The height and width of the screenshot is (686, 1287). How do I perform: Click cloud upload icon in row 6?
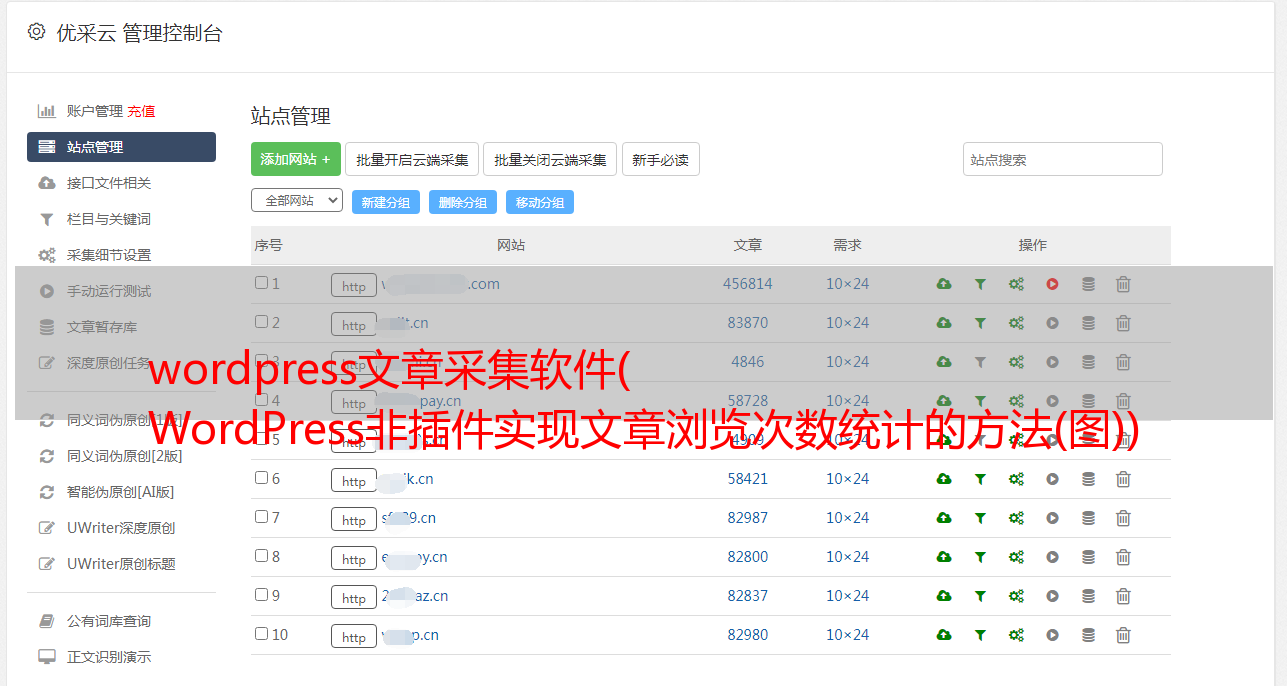pyautogui.click(x=944, y=479)
